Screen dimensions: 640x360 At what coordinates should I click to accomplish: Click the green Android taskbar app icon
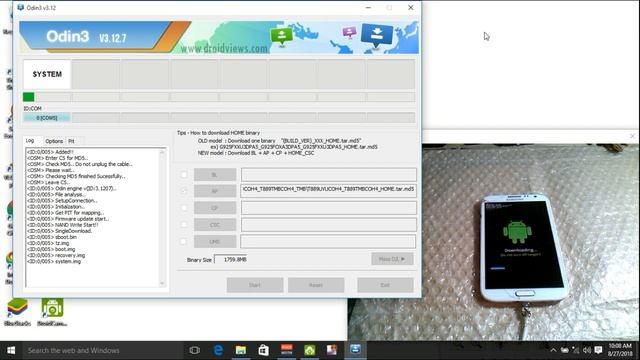coord(309,350)
